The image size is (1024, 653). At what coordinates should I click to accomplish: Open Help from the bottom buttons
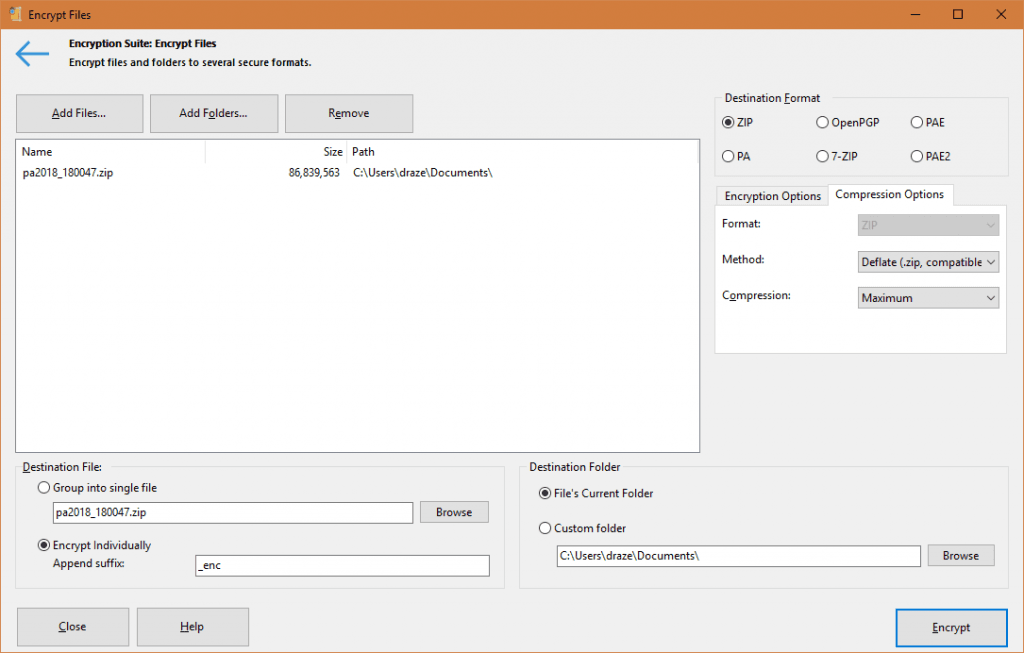192,627
